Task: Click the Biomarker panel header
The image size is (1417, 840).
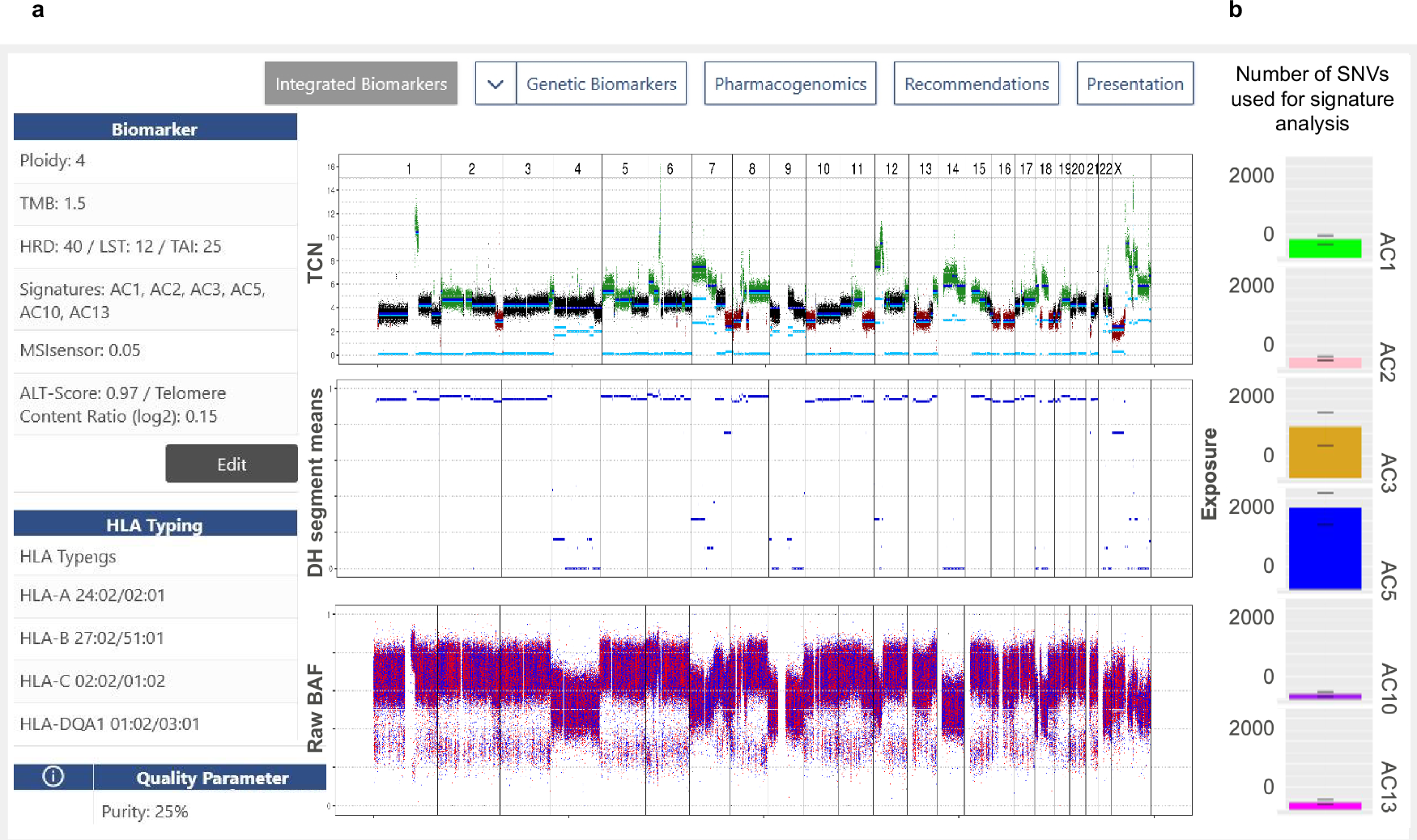Action: click(x=155, y=128)
